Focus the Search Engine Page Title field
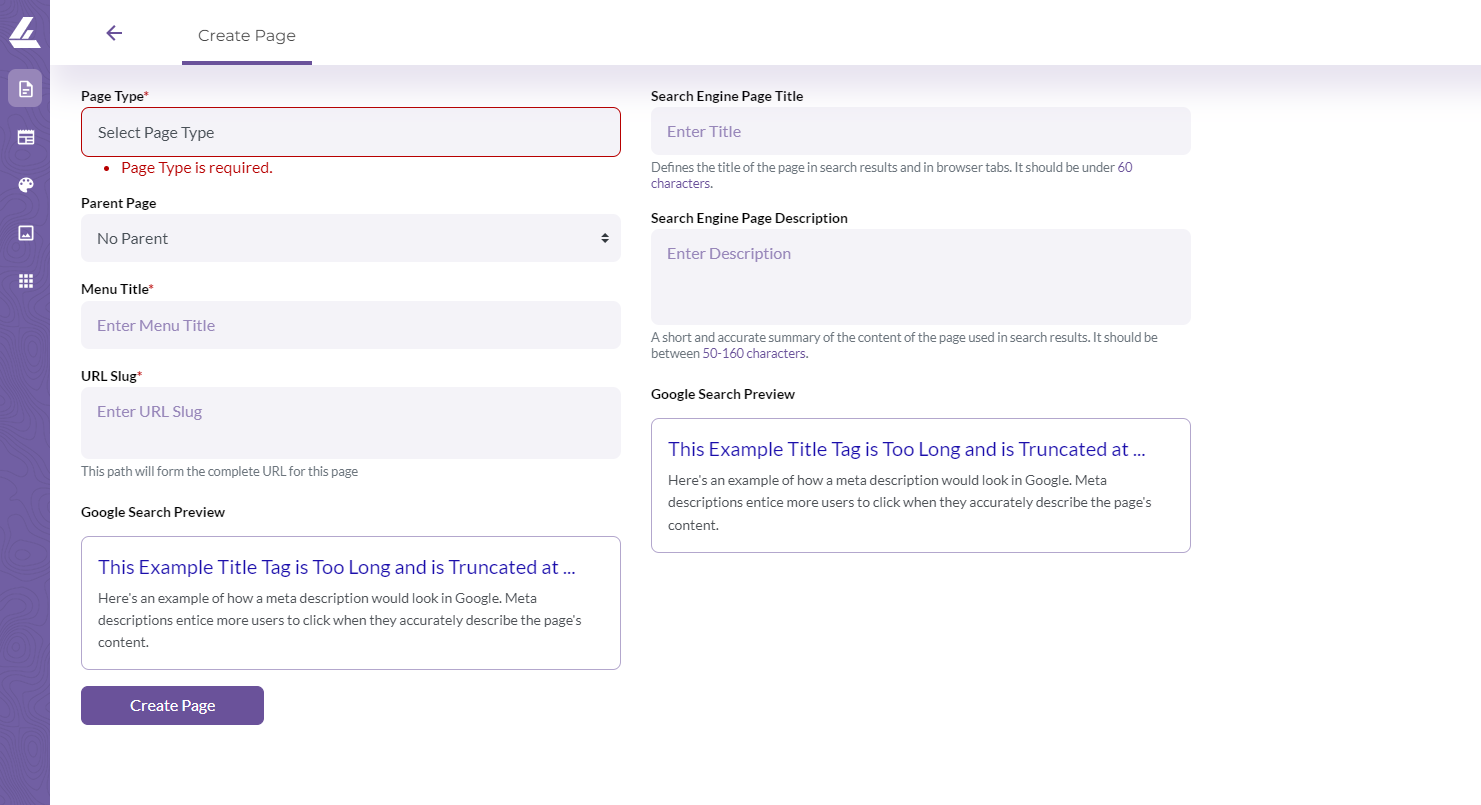This screenshot has width=1481, height=805. pyautogui.click(x=921, y=131)
